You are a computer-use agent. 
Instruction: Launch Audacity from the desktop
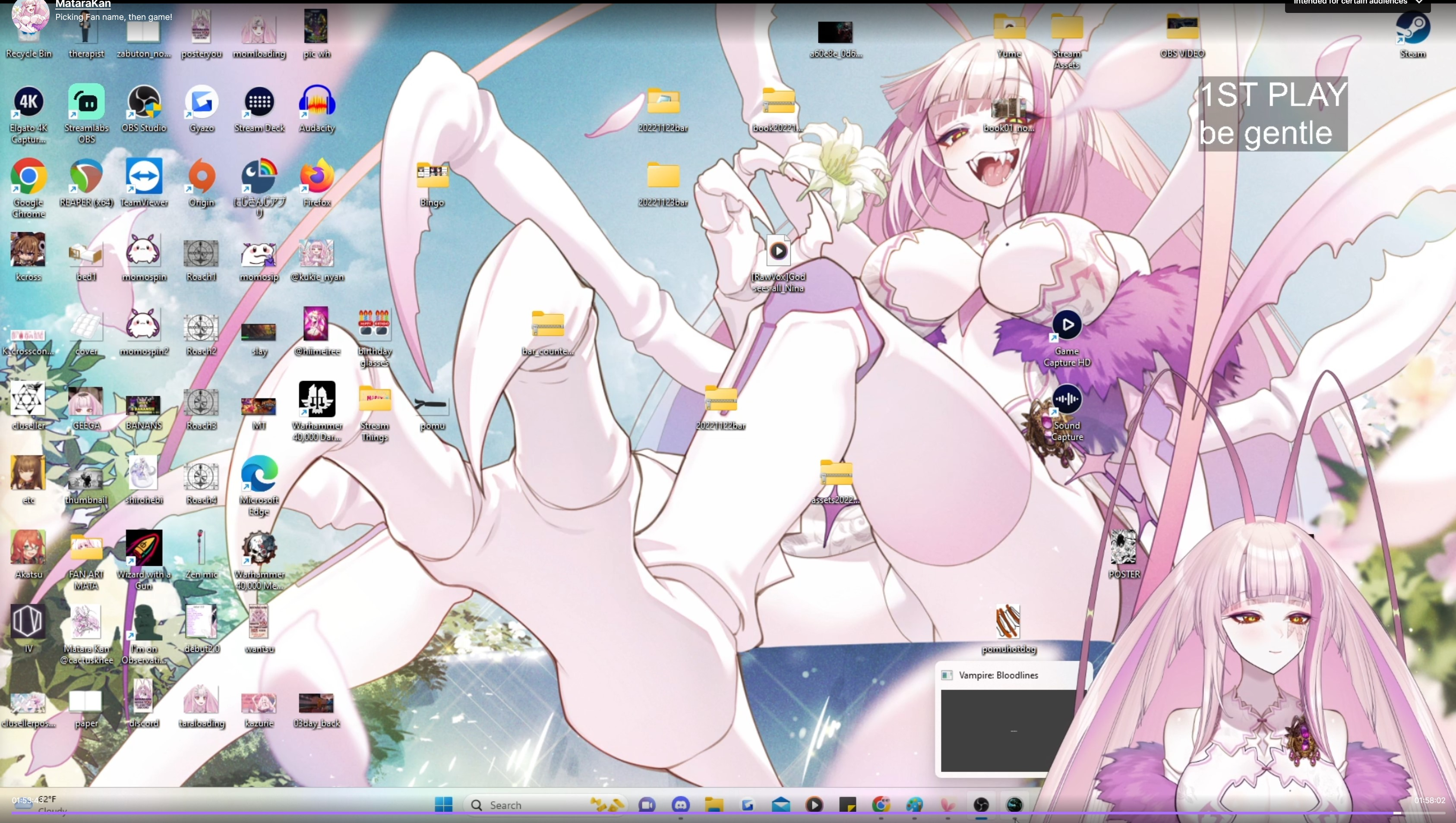point(316,108)
